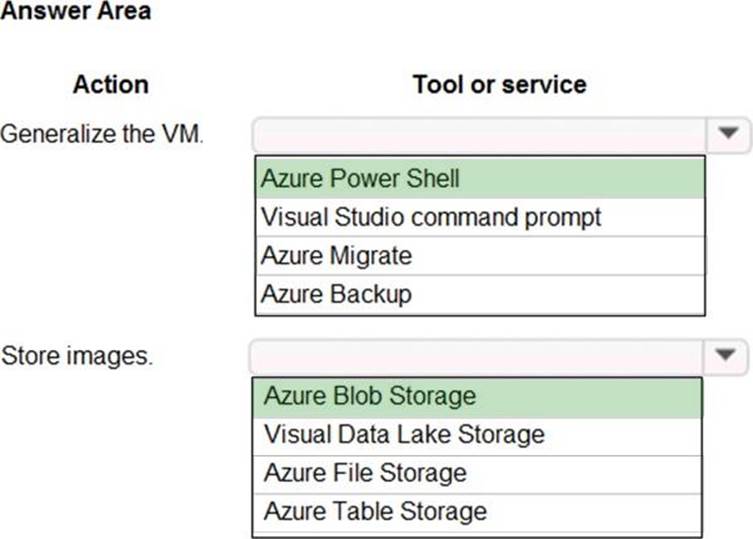Expand the Generalize the VM dropdown arrow
This screenshot has height=539, width=753.
point(728,133)
